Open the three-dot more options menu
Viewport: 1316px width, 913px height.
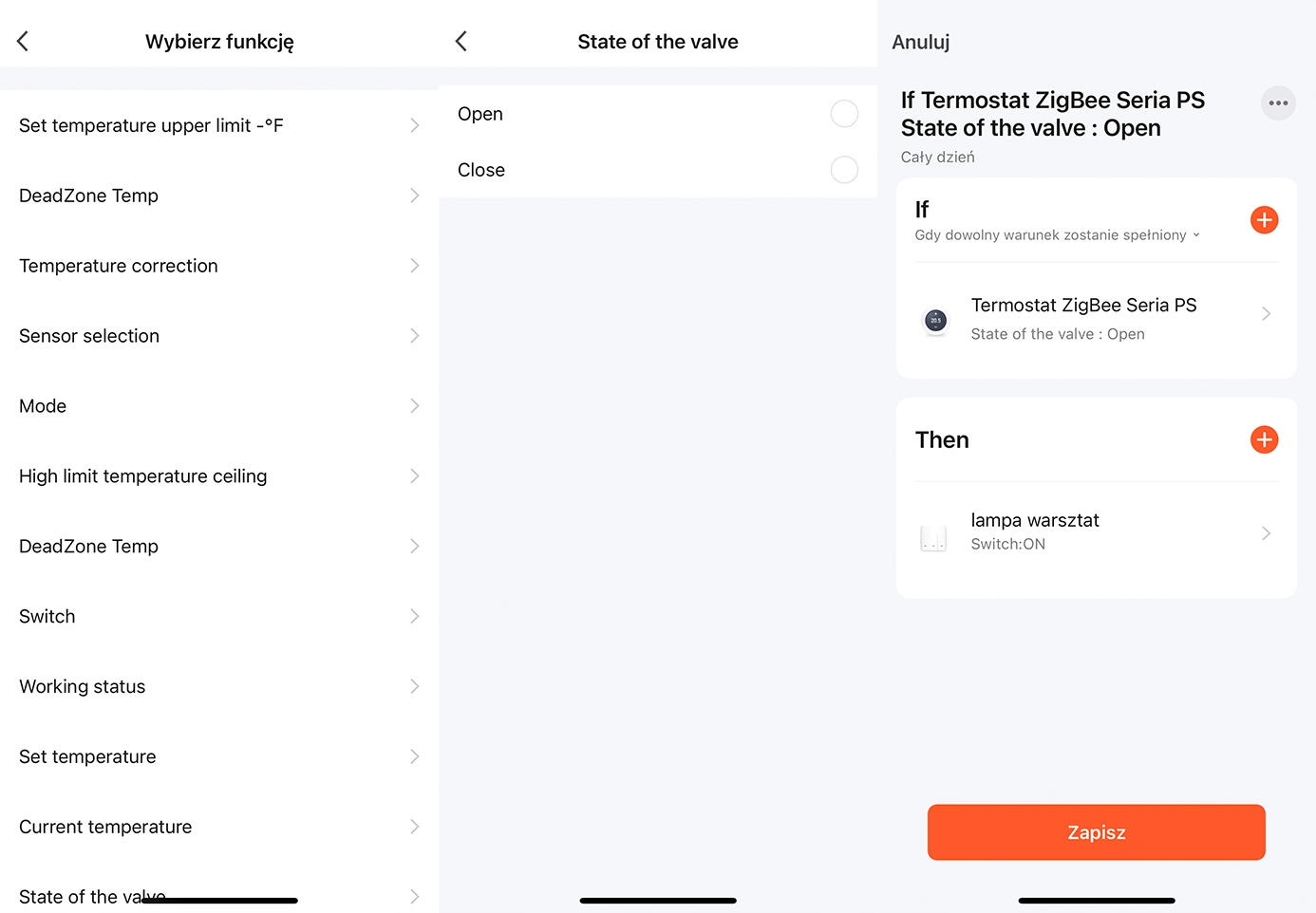[1278, 103]
